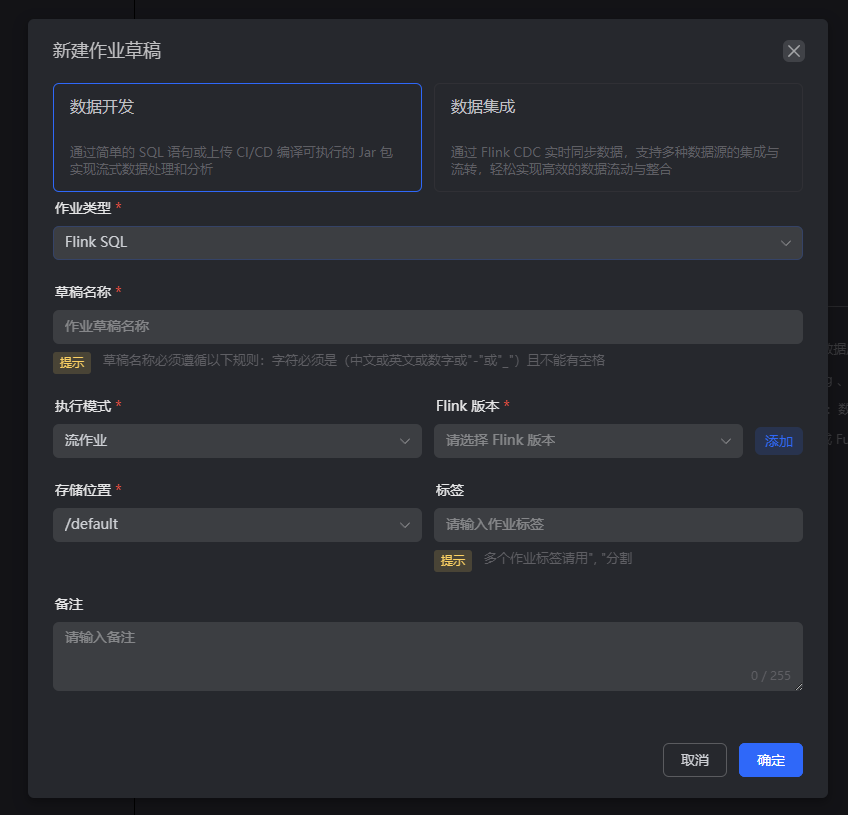Viewport: 848px width, 815px height.
Task: Click the resize handle of 备注 textarea
Action: point(798,686)
